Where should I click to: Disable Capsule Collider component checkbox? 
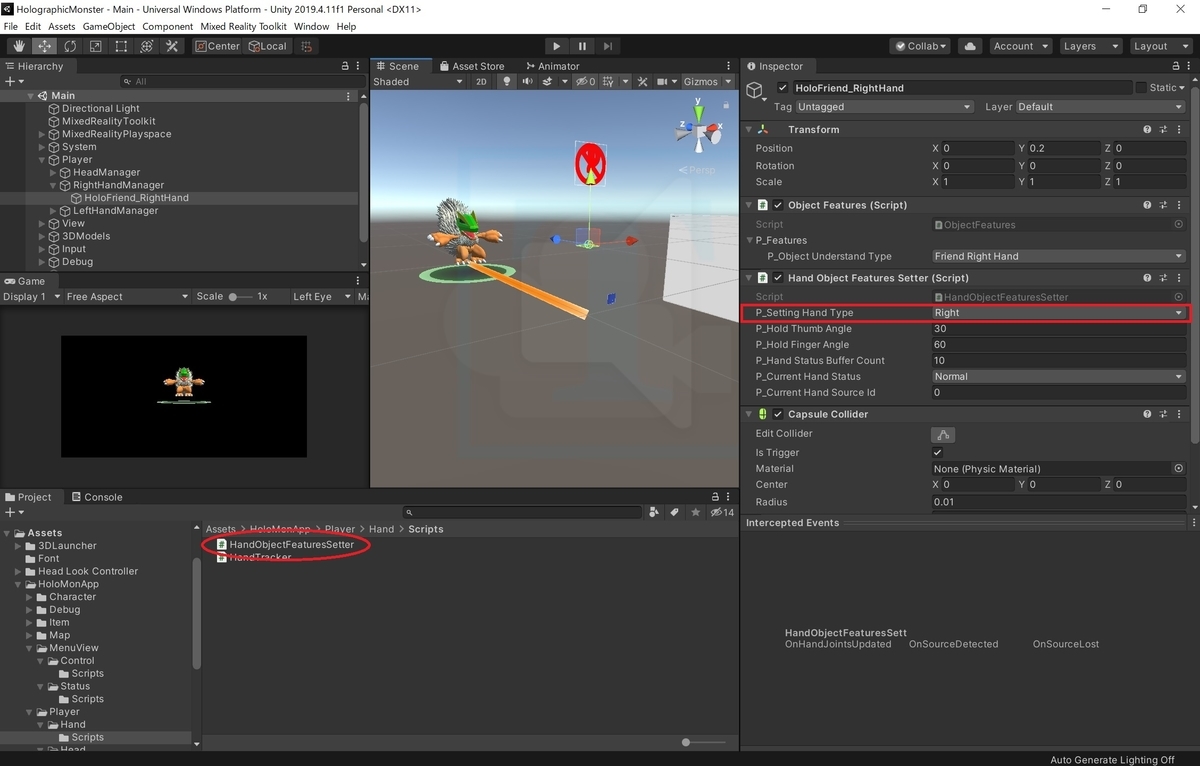pyautogui.click(x=778, y=414)
